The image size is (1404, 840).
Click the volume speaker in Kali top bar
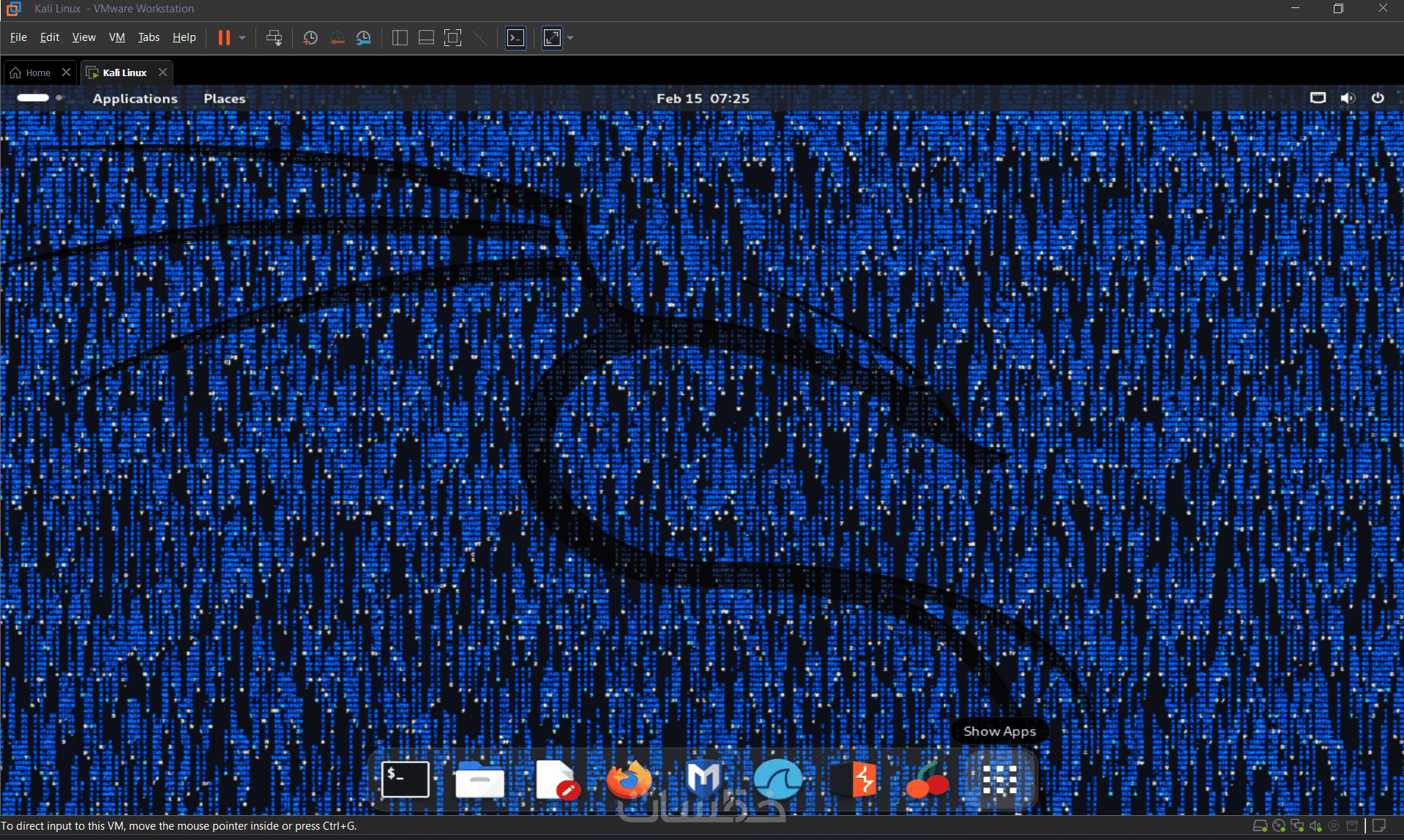tap(1348, 97)
